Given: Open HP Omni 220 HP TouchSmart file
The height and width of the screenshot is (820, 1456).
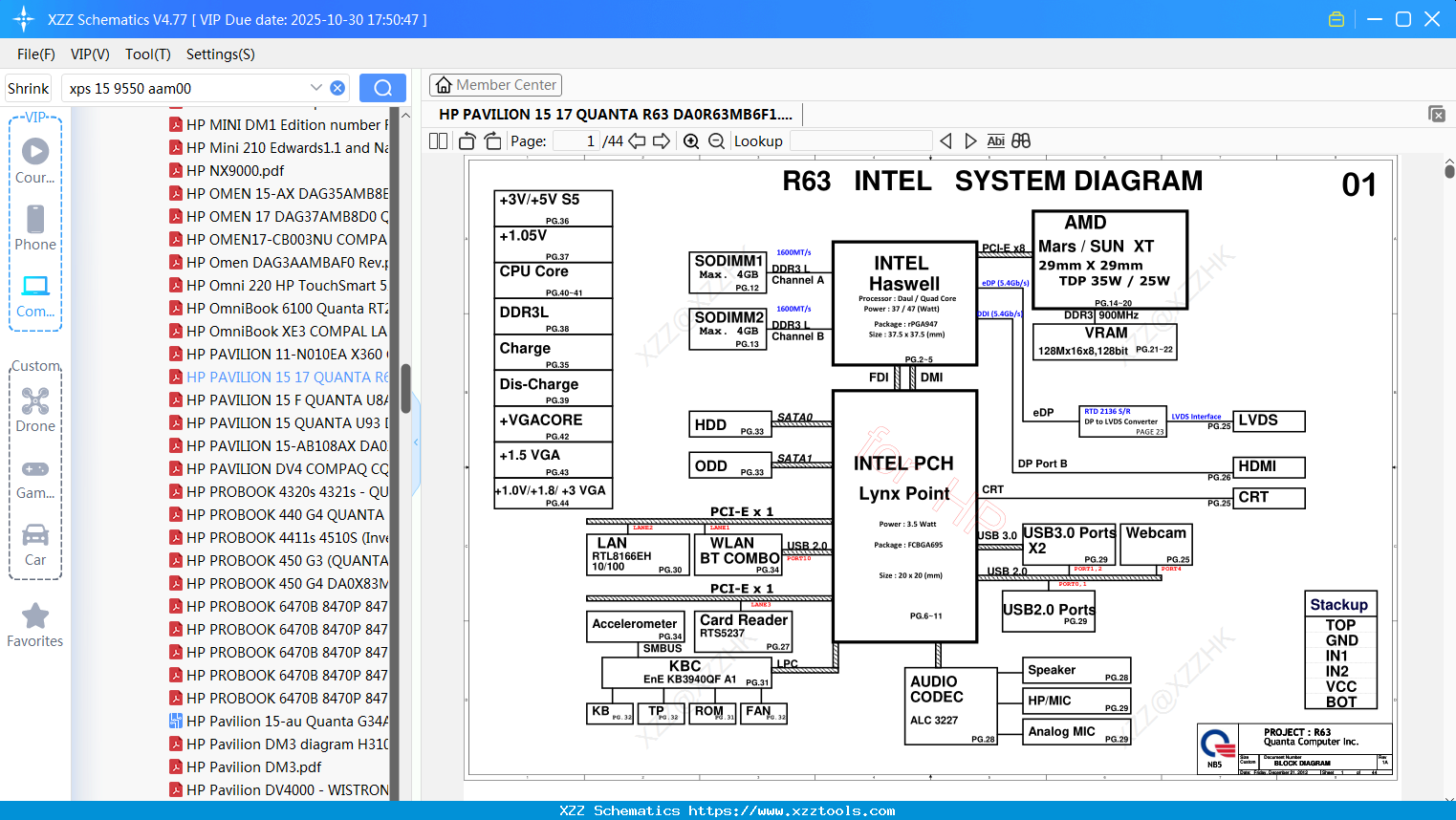Looking at the screenshot, I should tap(279, 285).
